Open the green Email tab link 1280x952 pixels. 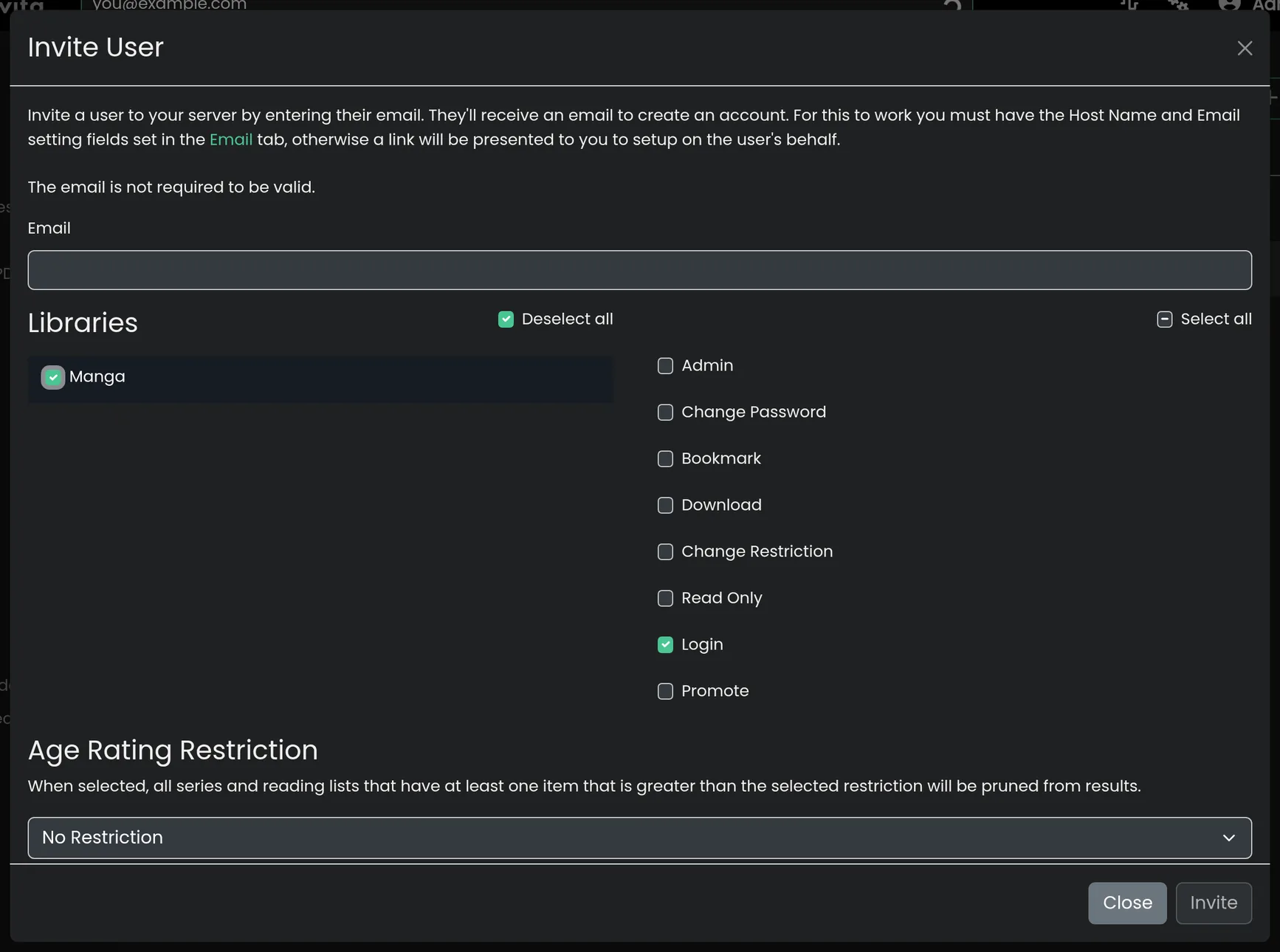click(231, 139)
